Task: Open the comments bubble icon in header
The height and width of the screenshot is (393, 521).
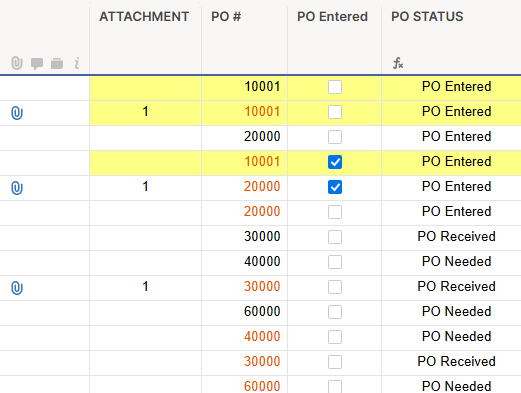Action: click(x=37, y=63)
